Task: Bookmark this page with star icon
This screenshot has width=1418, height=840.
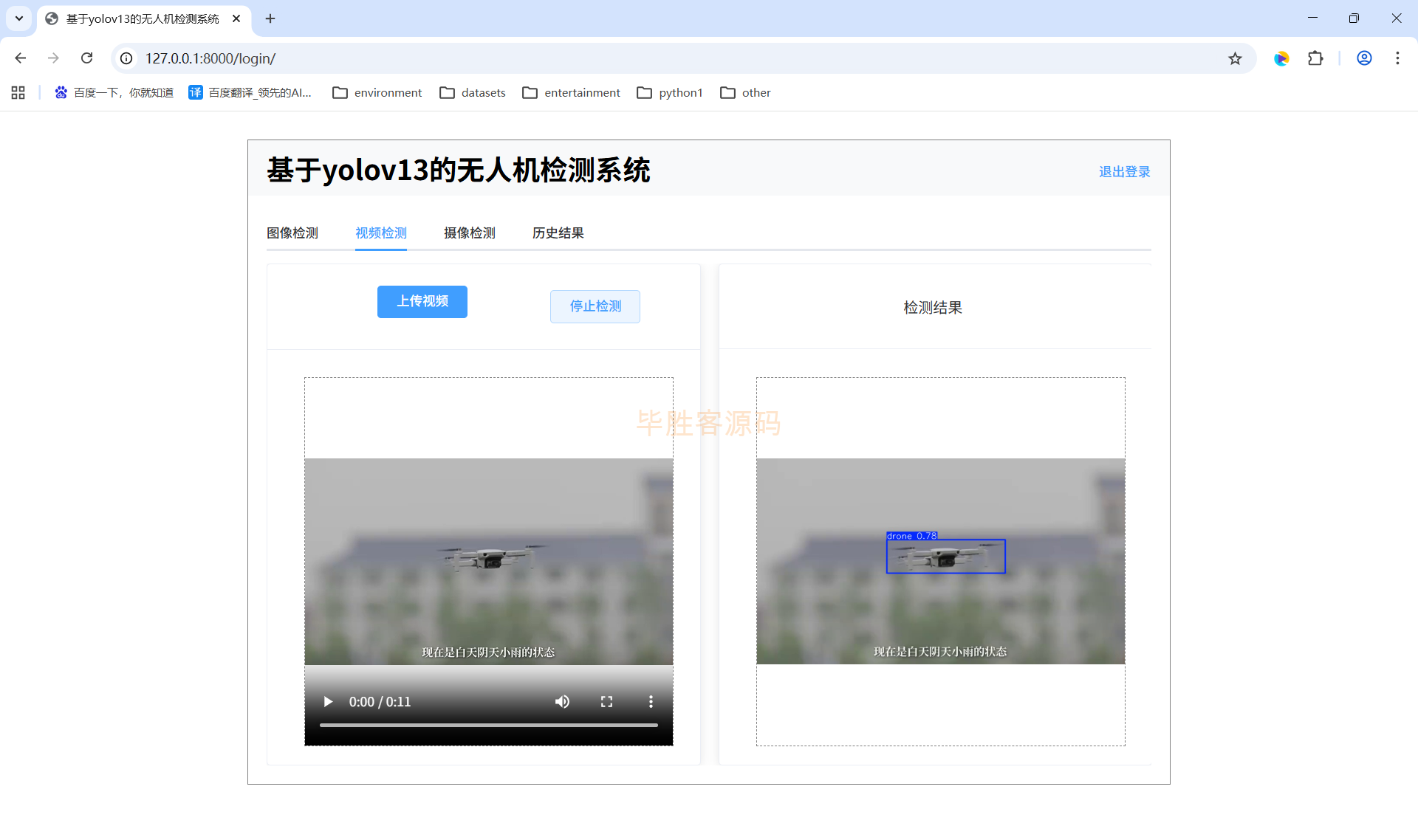Action: [1235, 58]
